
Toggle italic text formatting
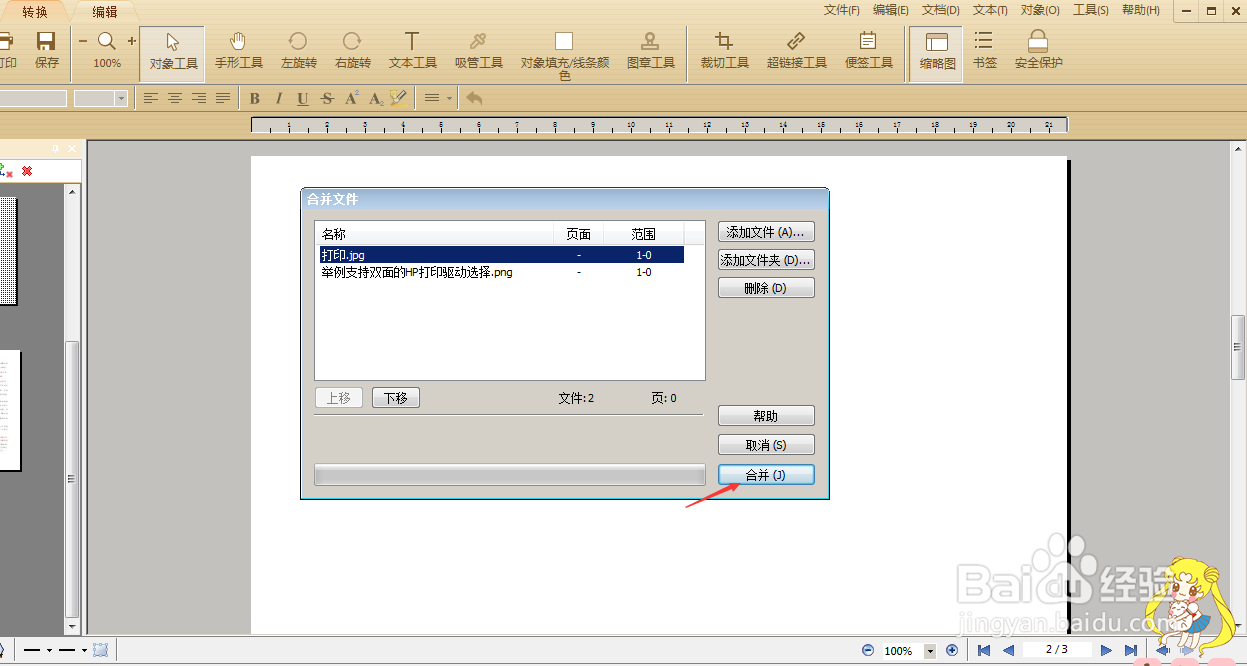tap(277, 98)
